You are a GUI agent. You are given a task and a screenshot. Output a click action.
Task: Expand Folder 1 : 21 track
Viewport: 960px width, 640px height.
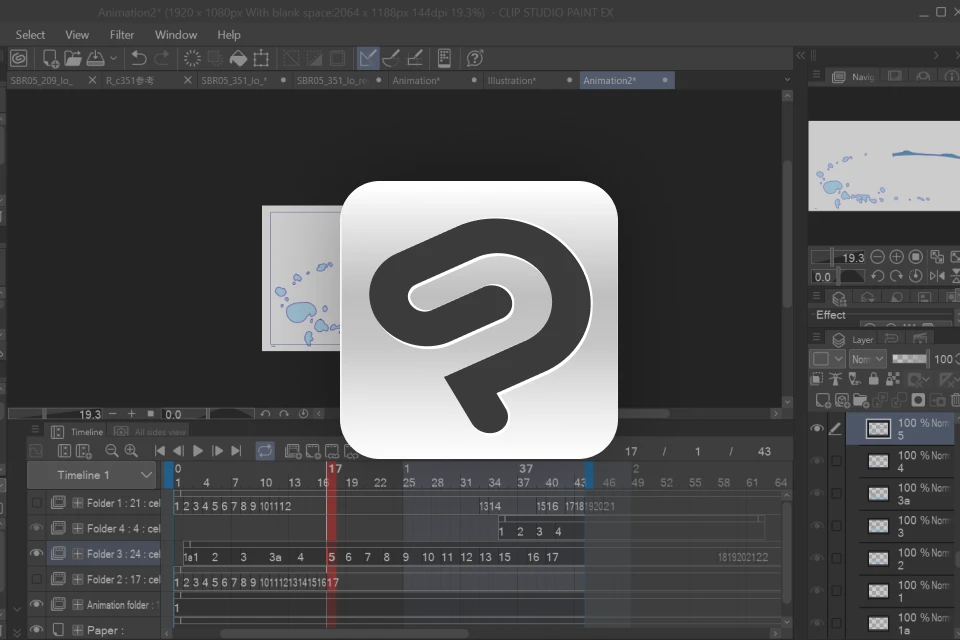click(x=78, y=503)
